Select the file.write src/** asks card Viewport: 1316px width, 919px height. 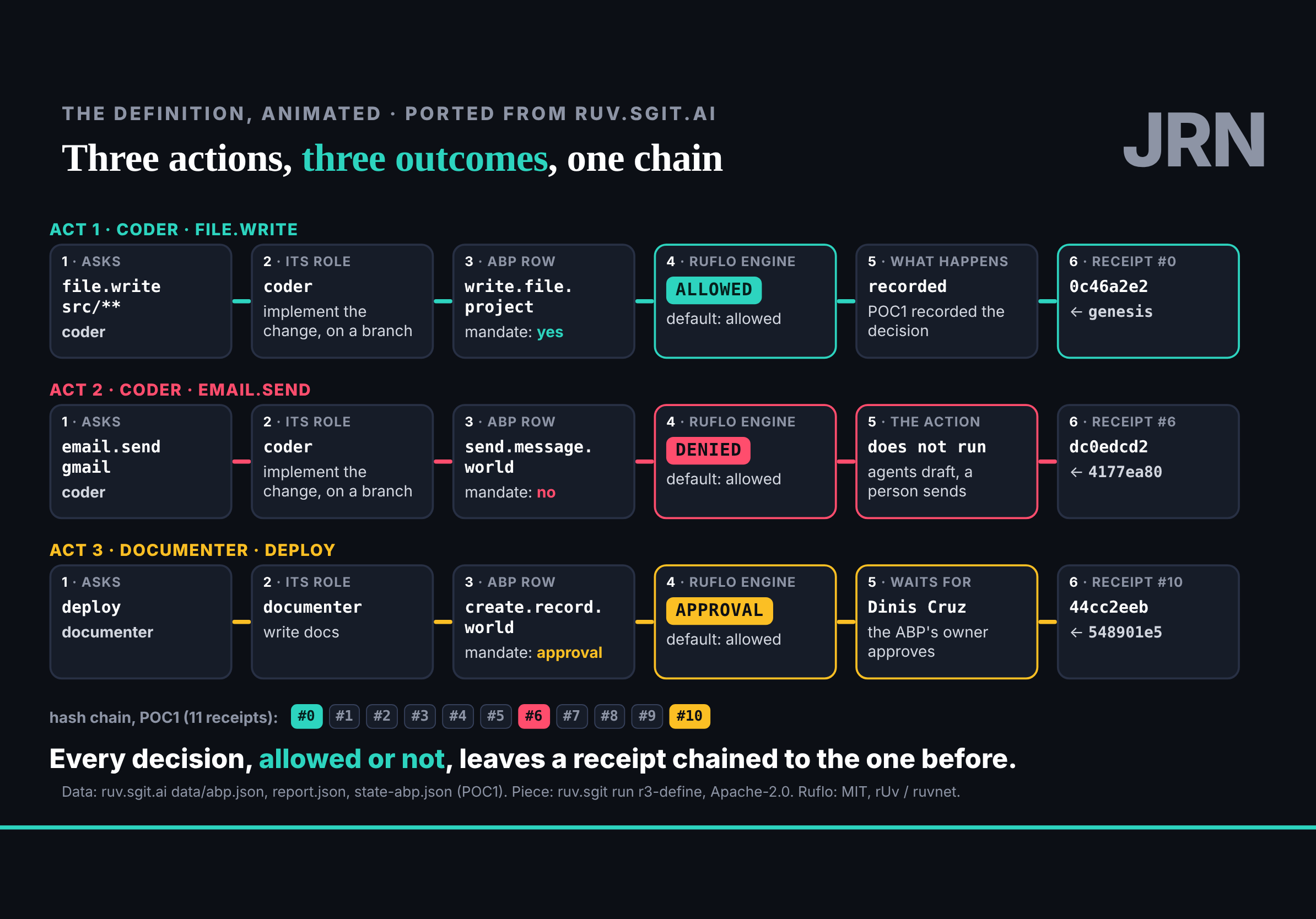coord(141,301)
